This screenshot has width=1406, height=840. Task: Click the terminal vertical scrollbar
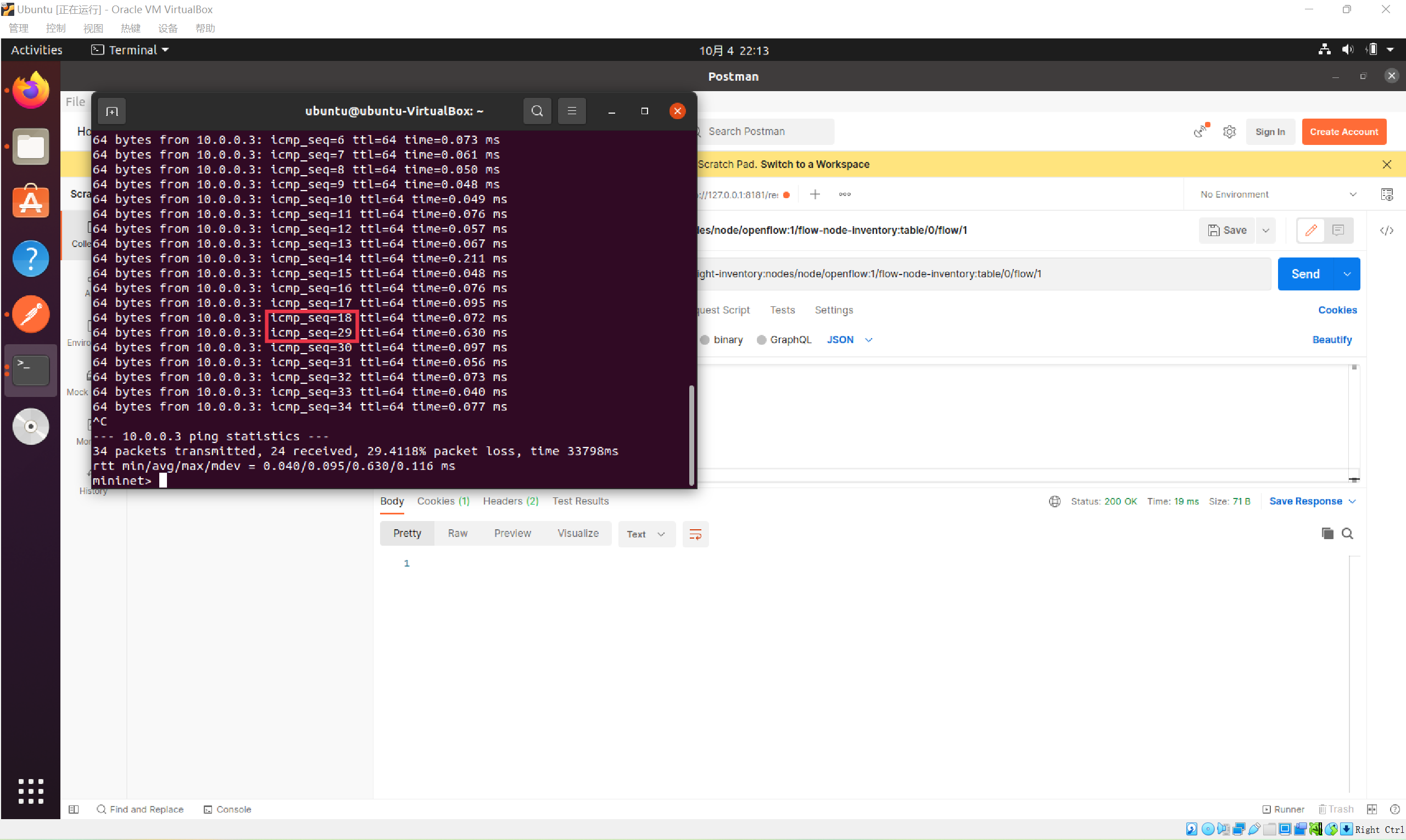[x=691, y=435]
